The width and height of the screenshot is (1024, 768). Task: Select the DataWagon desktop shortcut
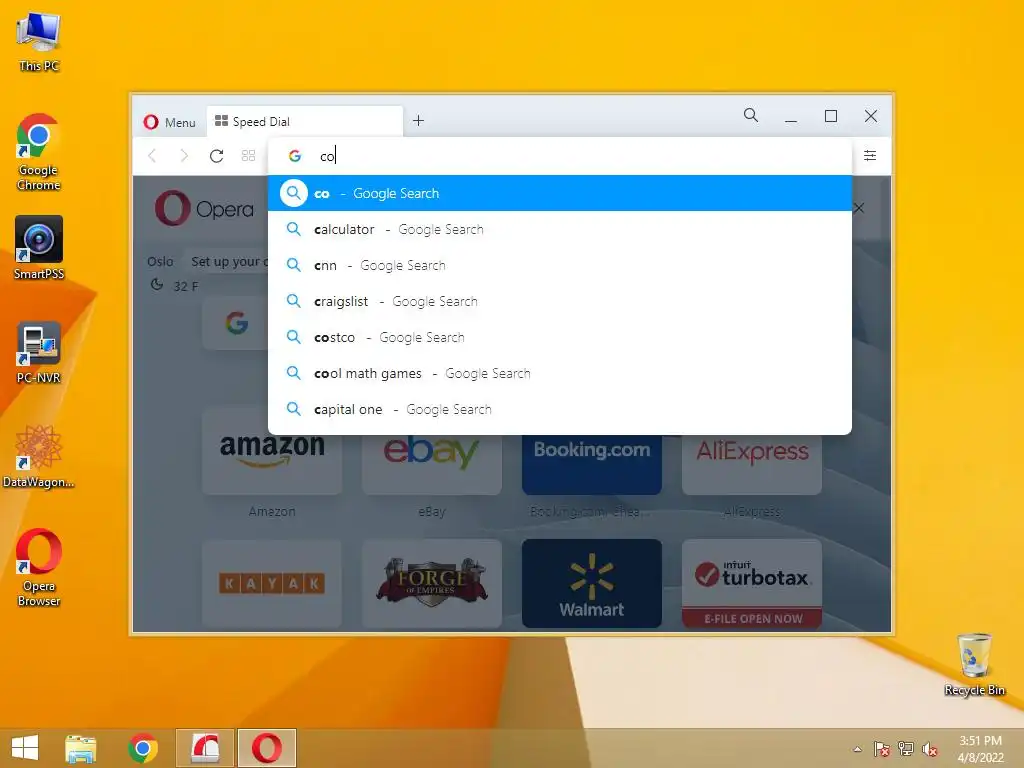pos(39,456)
